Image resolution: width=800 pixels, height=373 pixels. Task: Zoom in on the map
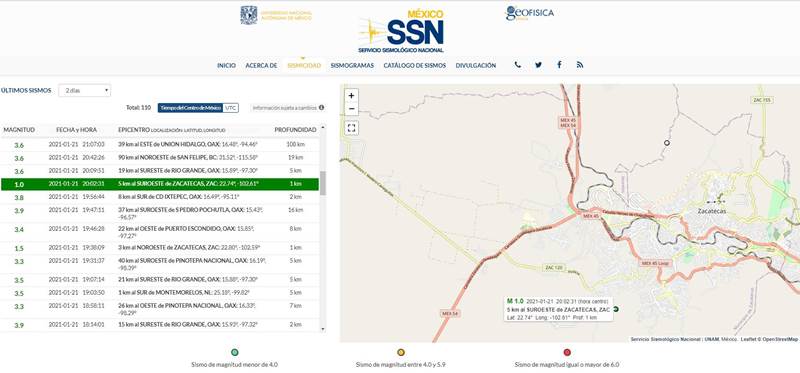coord(351,95)
